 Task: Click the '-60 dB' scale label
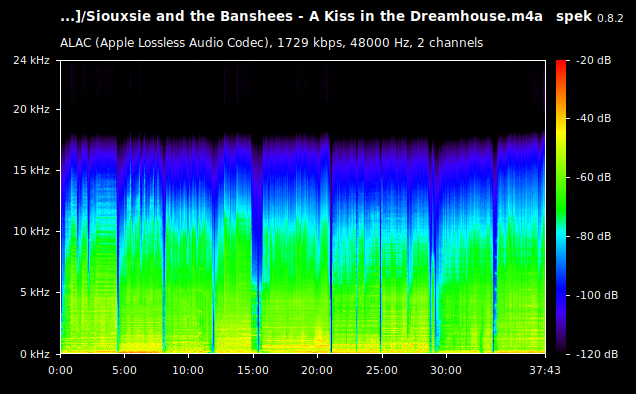(x=594, y=177)
